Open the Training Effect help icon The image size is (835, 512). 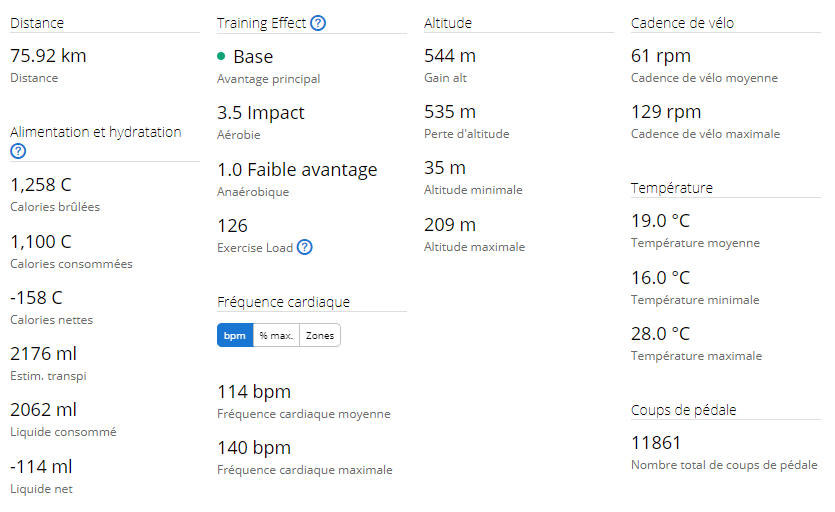[318, 23]
